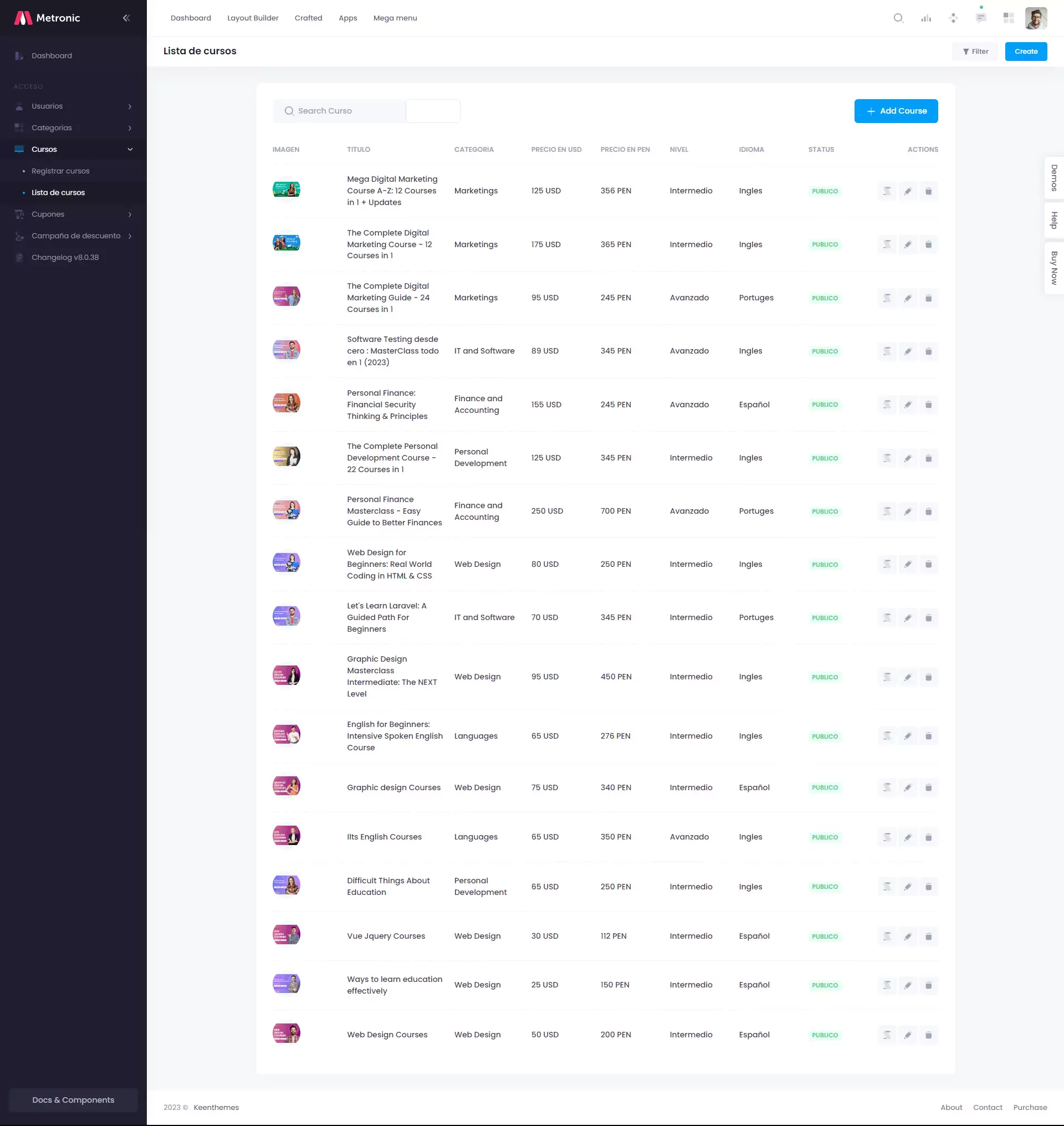Open the apps grid icon in header
The image size is (1064, 1126).
point(1009,18)
